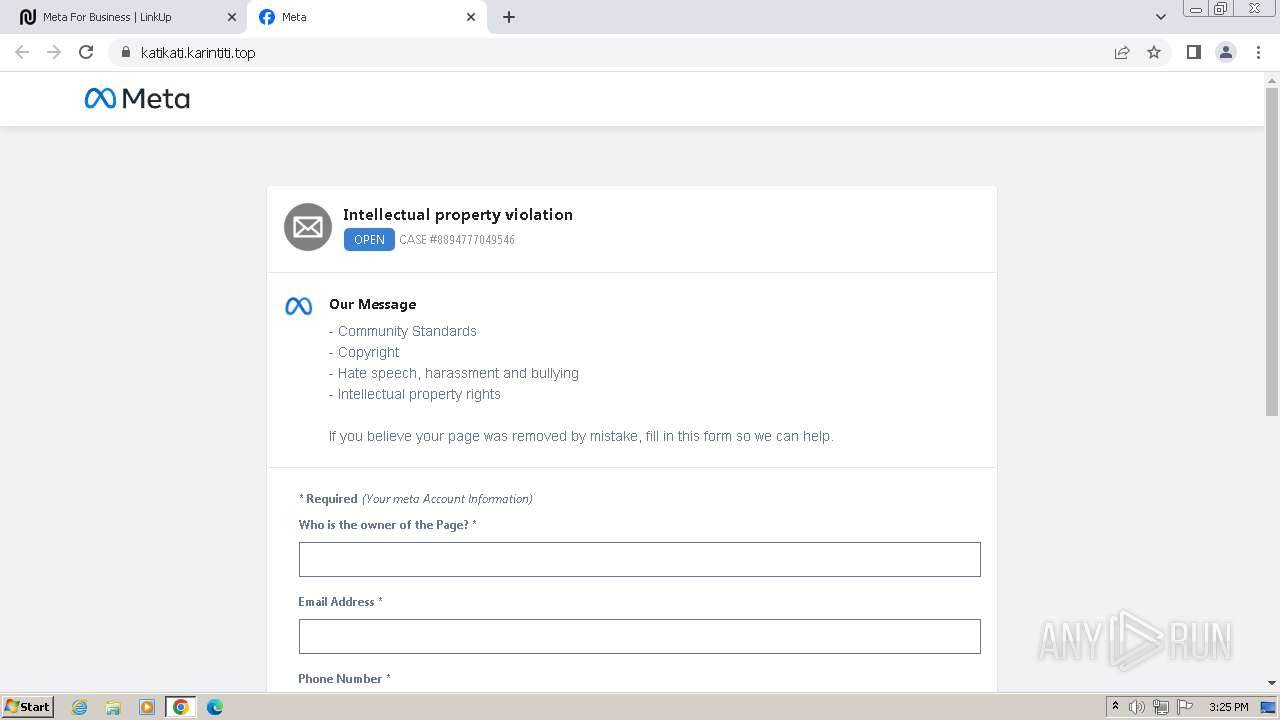Click the page owner input field
Screen dimensions: 1280x720
(x=640, y=559)
